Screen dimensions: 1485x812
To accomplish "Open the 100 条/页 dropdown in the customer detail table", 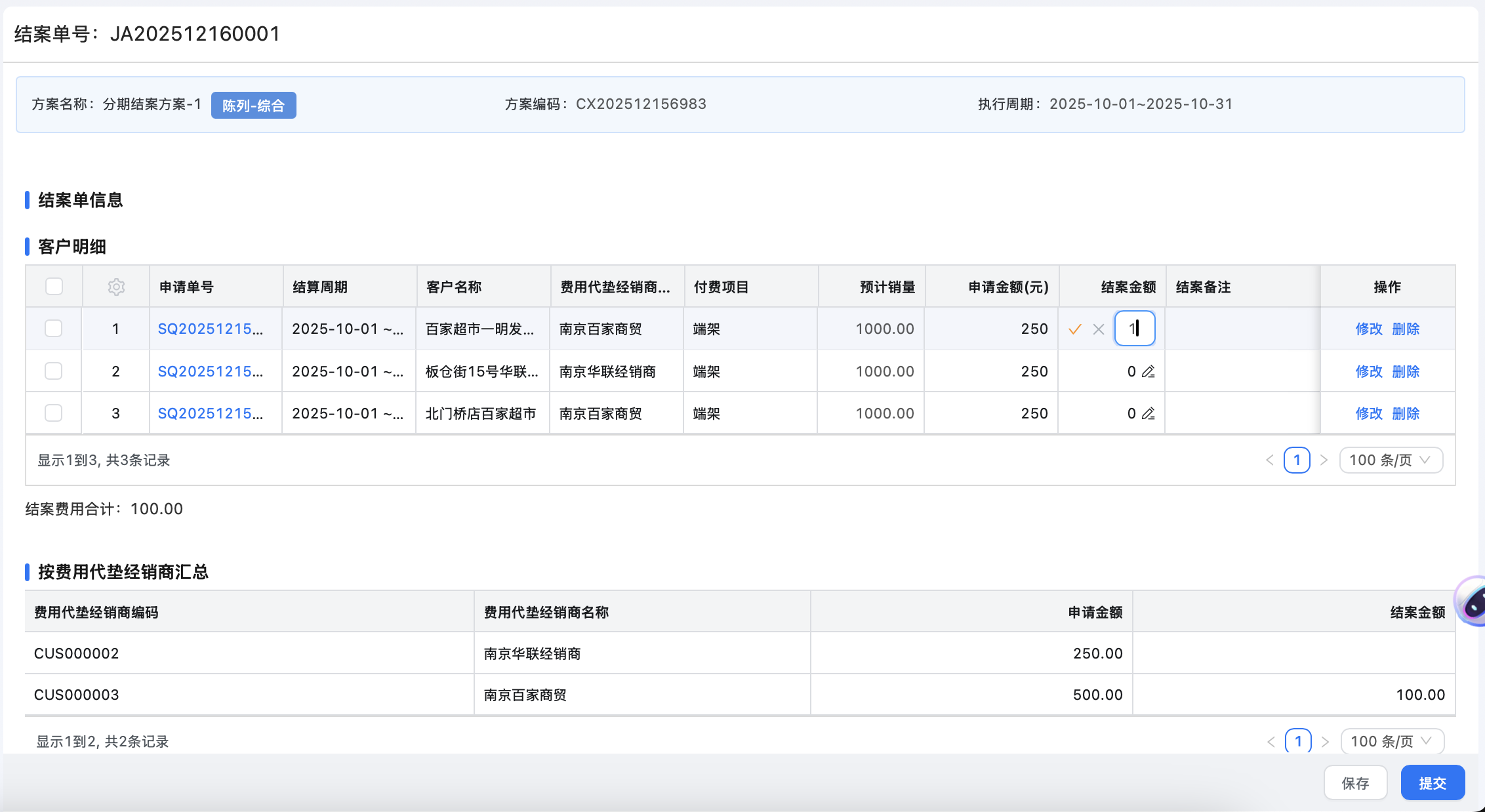I will pyautogui.click(x=1391, y=460).
